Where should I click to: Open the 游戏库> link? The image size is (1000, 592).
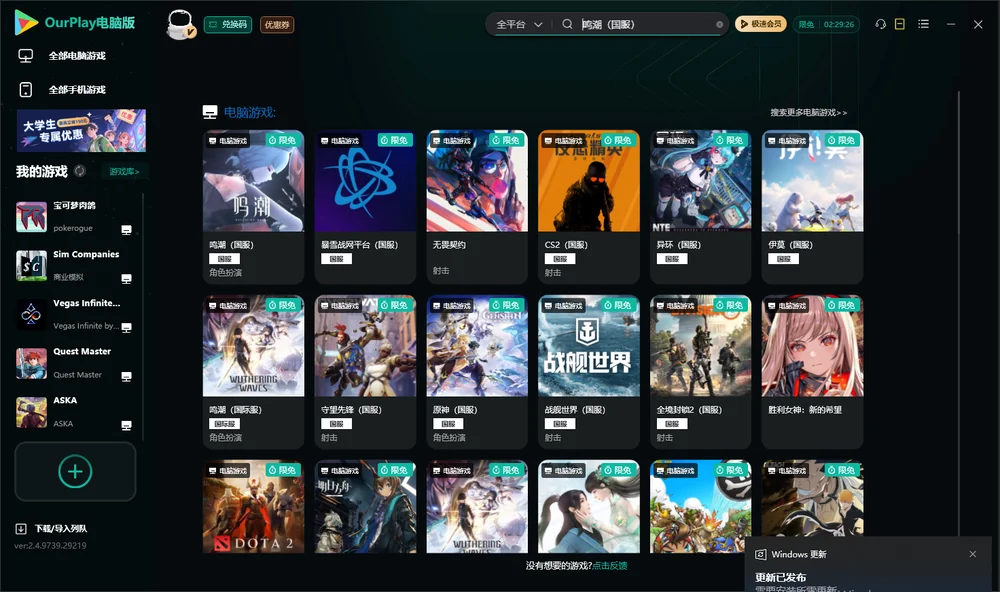tap(124, 172)
